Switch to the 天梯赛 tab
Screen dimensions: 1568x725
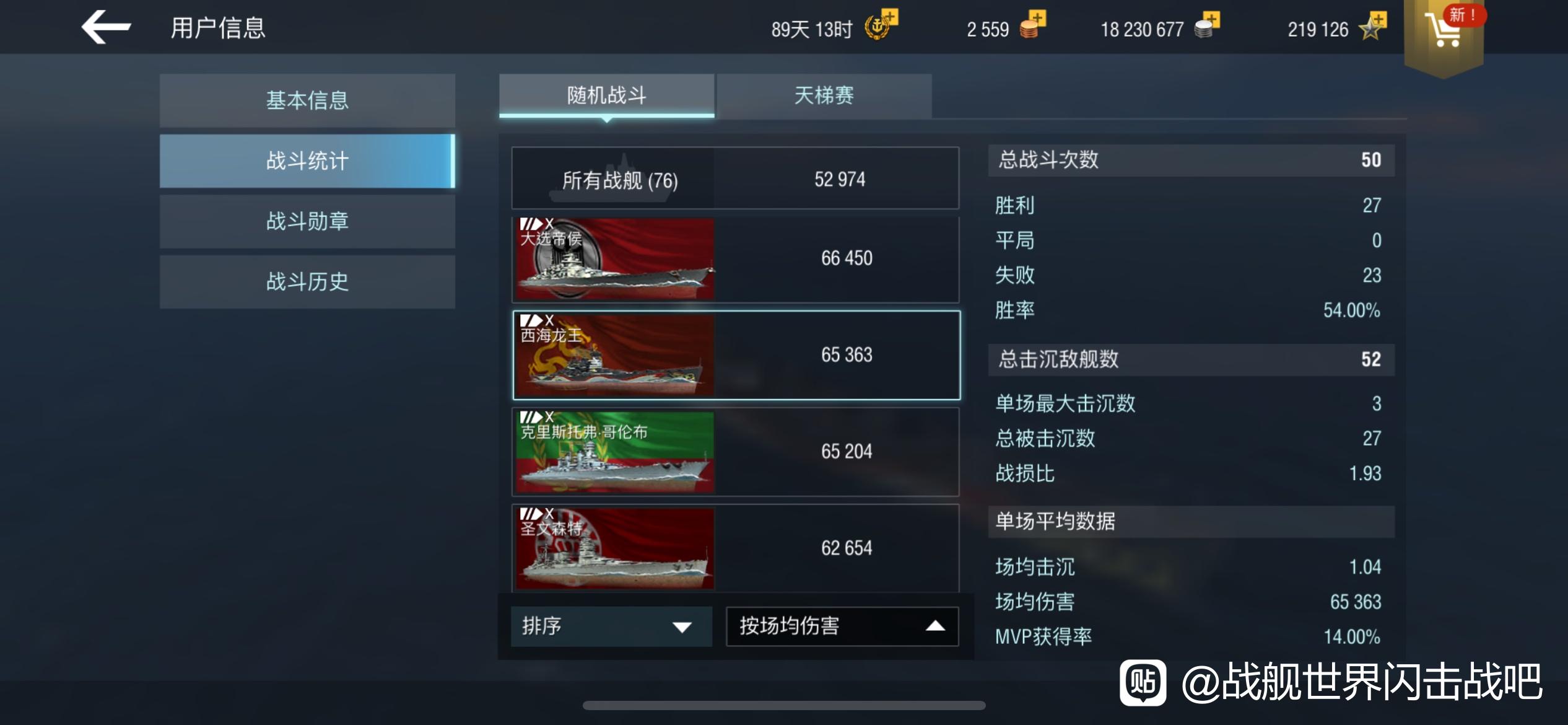click(824, 95)
